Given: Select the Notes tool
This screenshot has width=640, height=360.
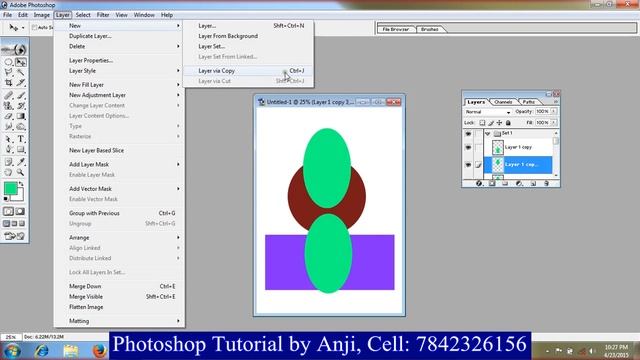Looking at the screenshot, I should [8, 162].
